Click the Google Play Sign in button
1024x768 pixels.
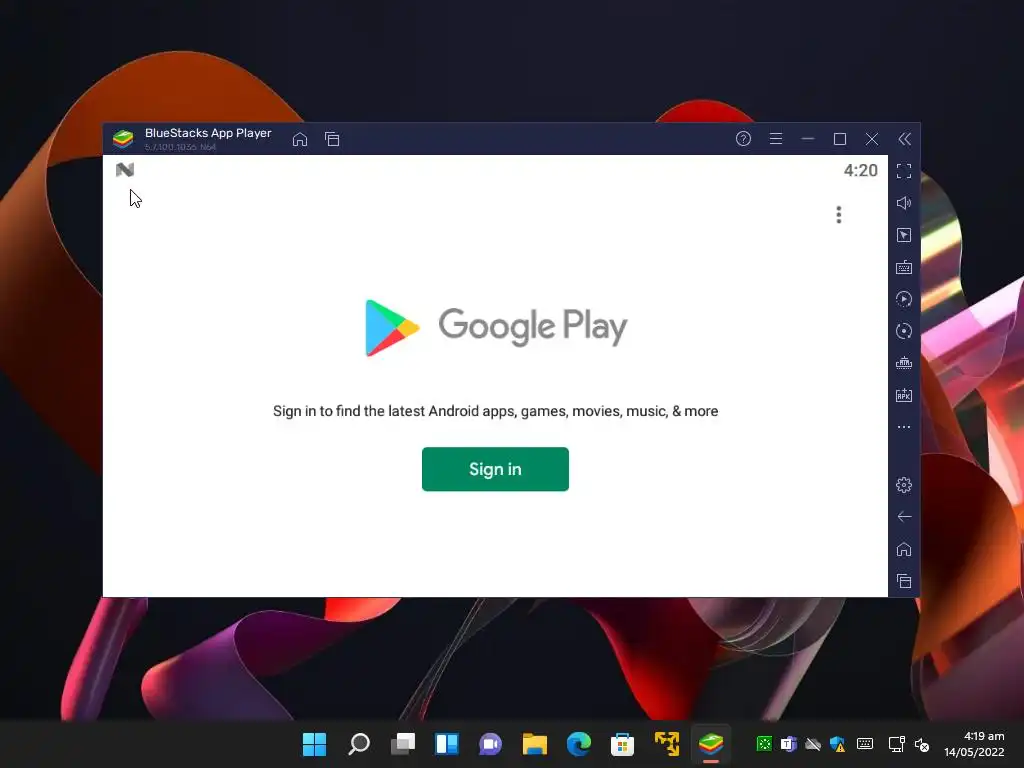pos(495,469)
